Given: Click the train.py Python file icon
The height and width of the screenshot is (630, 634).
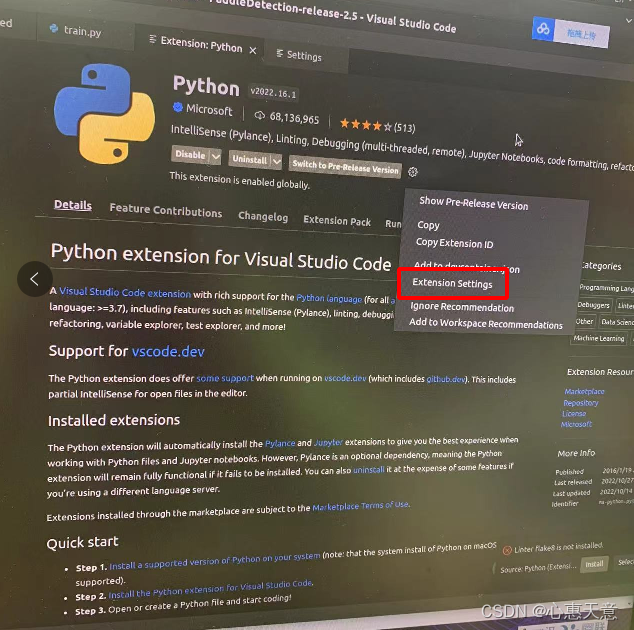Looking at the screenshot, I should (x=53, y=28).
